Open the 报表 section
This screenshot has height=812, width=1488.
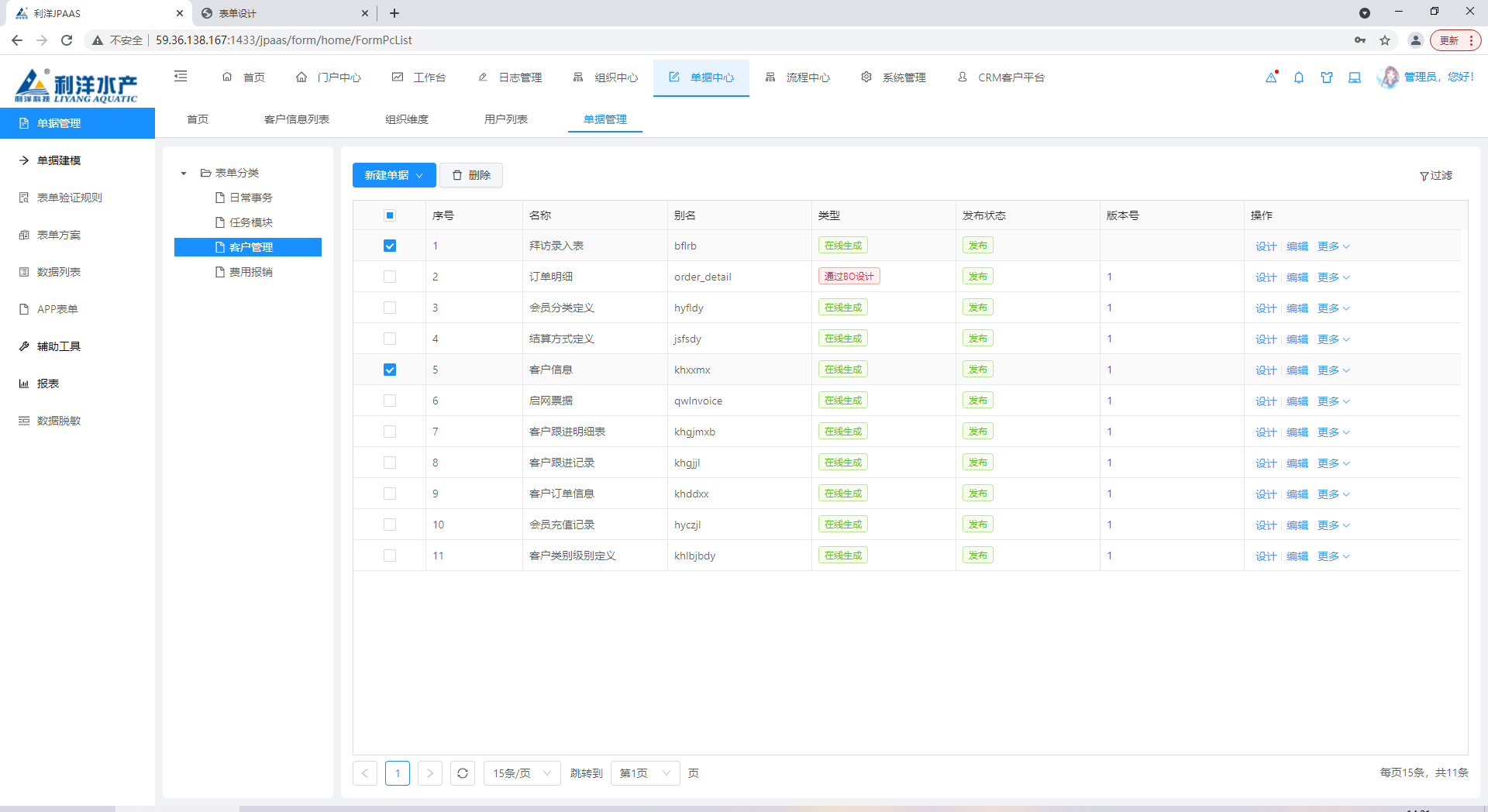pos(48,383)
